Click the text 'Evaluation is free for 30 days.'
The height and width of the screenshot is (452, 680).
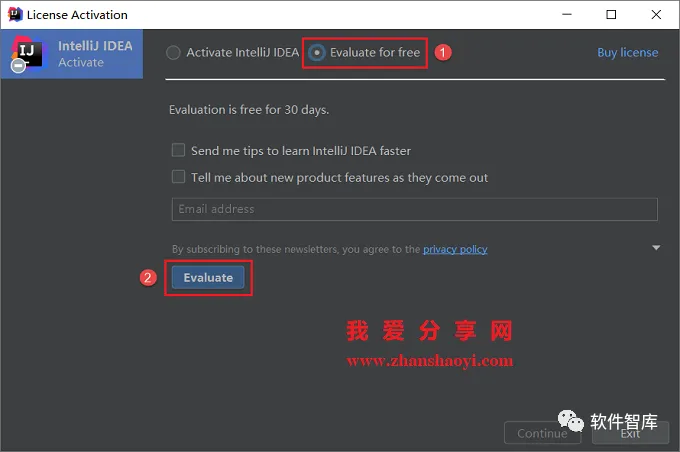249,110
